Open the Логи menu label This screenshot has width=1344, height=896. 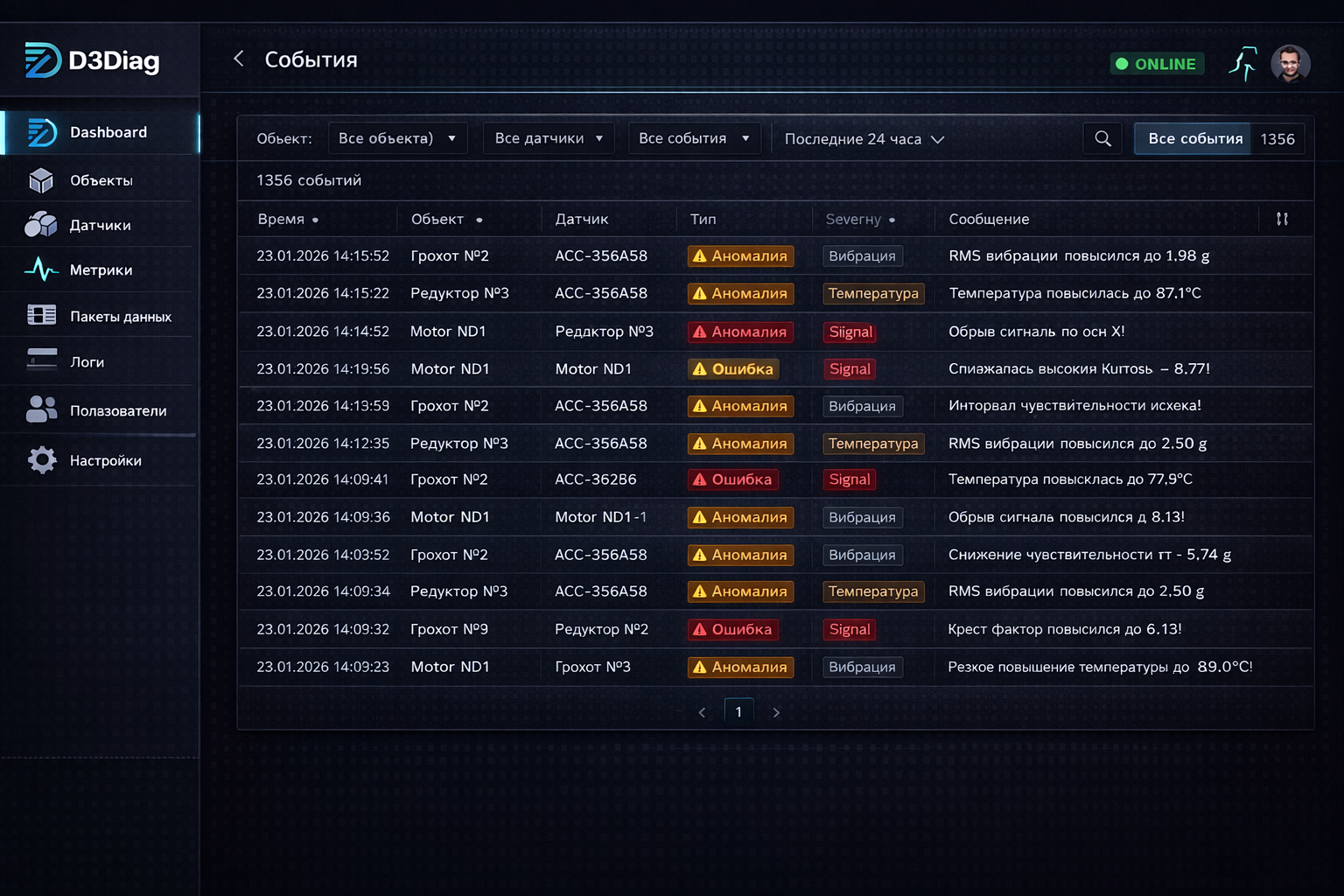(87, 361)
